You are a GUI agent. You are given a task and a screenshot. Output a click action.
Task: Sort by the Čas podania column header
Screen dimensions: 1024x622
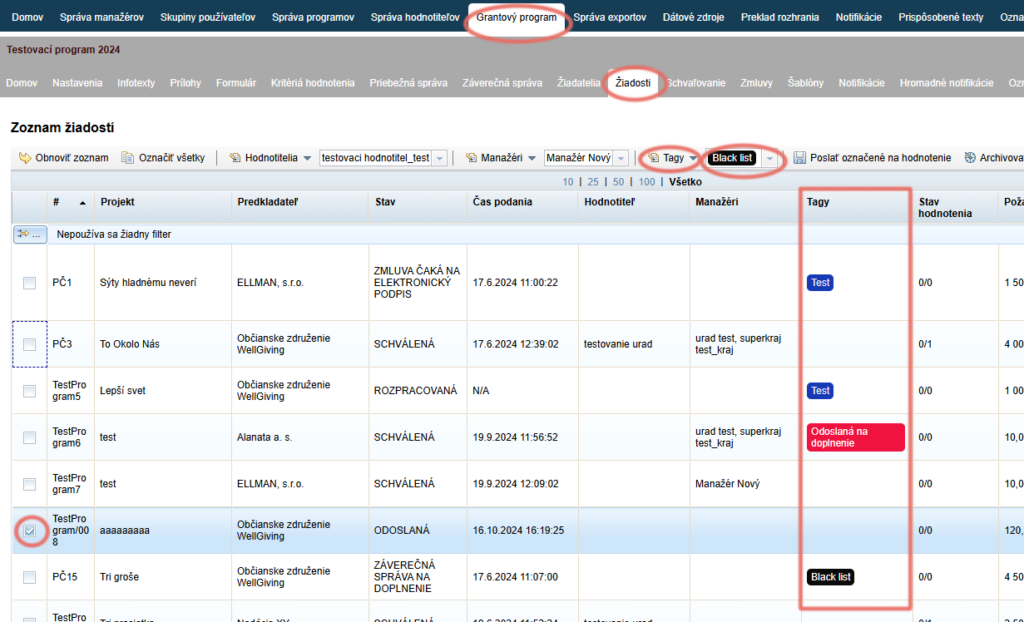click(502, 202)
